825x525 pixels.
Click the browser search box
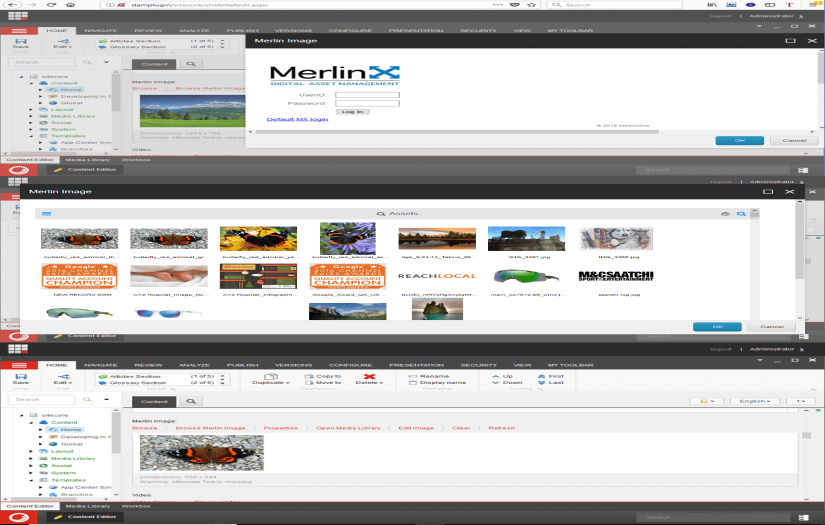pos(615,5)
